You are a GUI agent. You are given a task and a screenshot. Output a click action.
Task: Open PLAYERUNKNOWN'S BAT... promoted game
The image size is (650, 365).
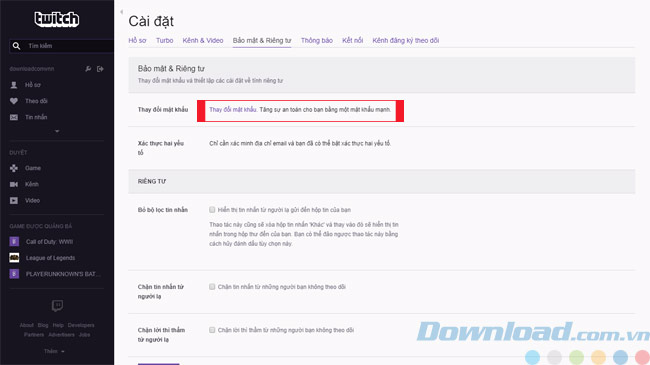(63, 274)
